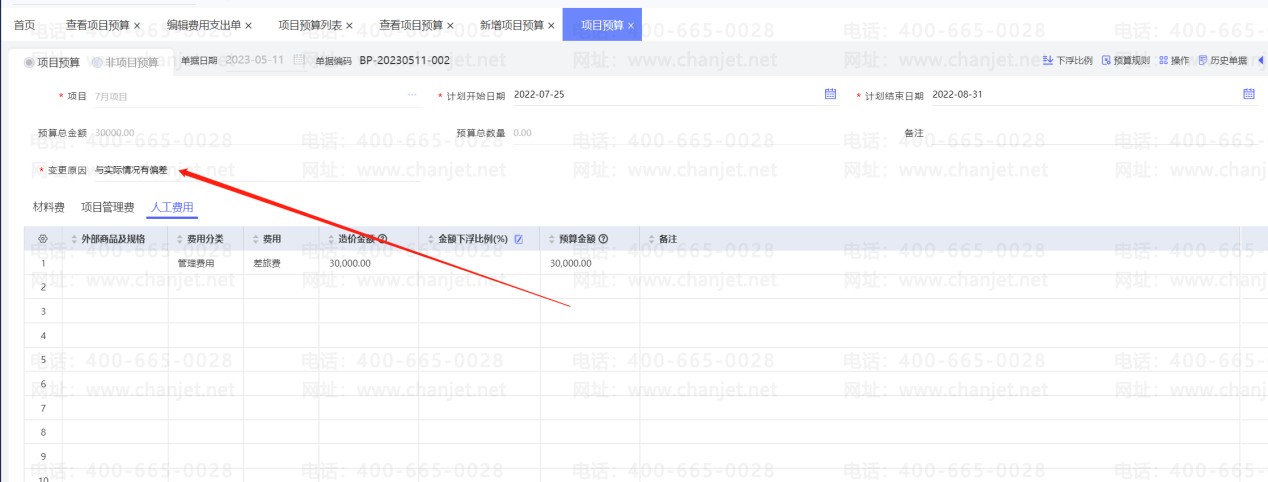
Task: Select the 人工费用 tab
Action: (x=172, y=208)
